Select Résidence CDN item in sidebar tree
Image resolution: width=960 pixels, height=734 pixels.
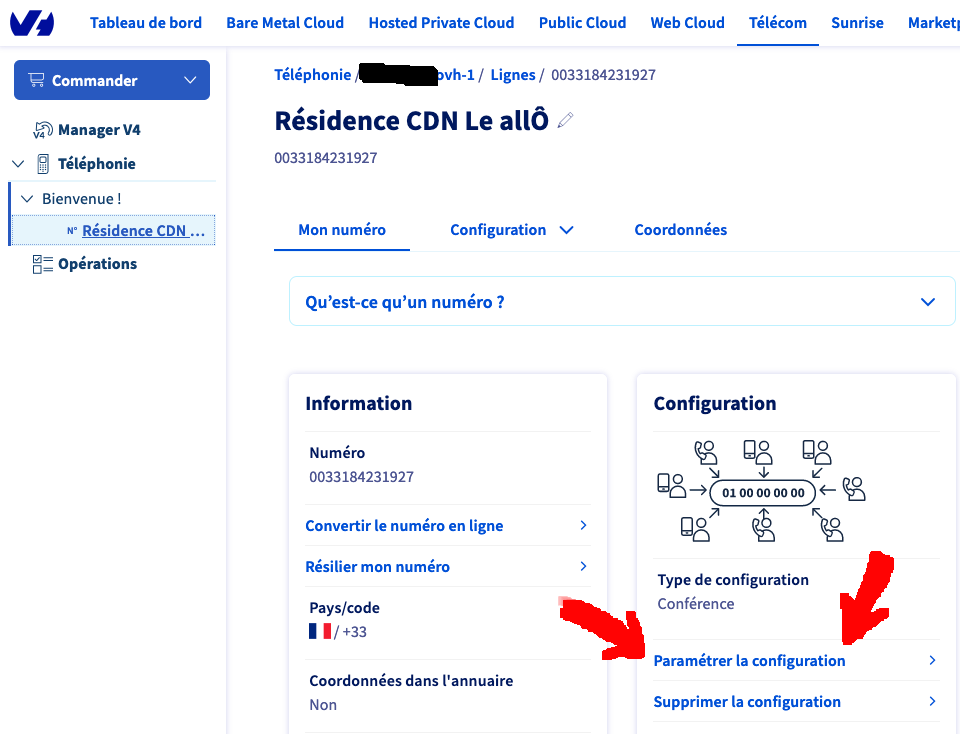pyautogui.click(x=143, y=230)
